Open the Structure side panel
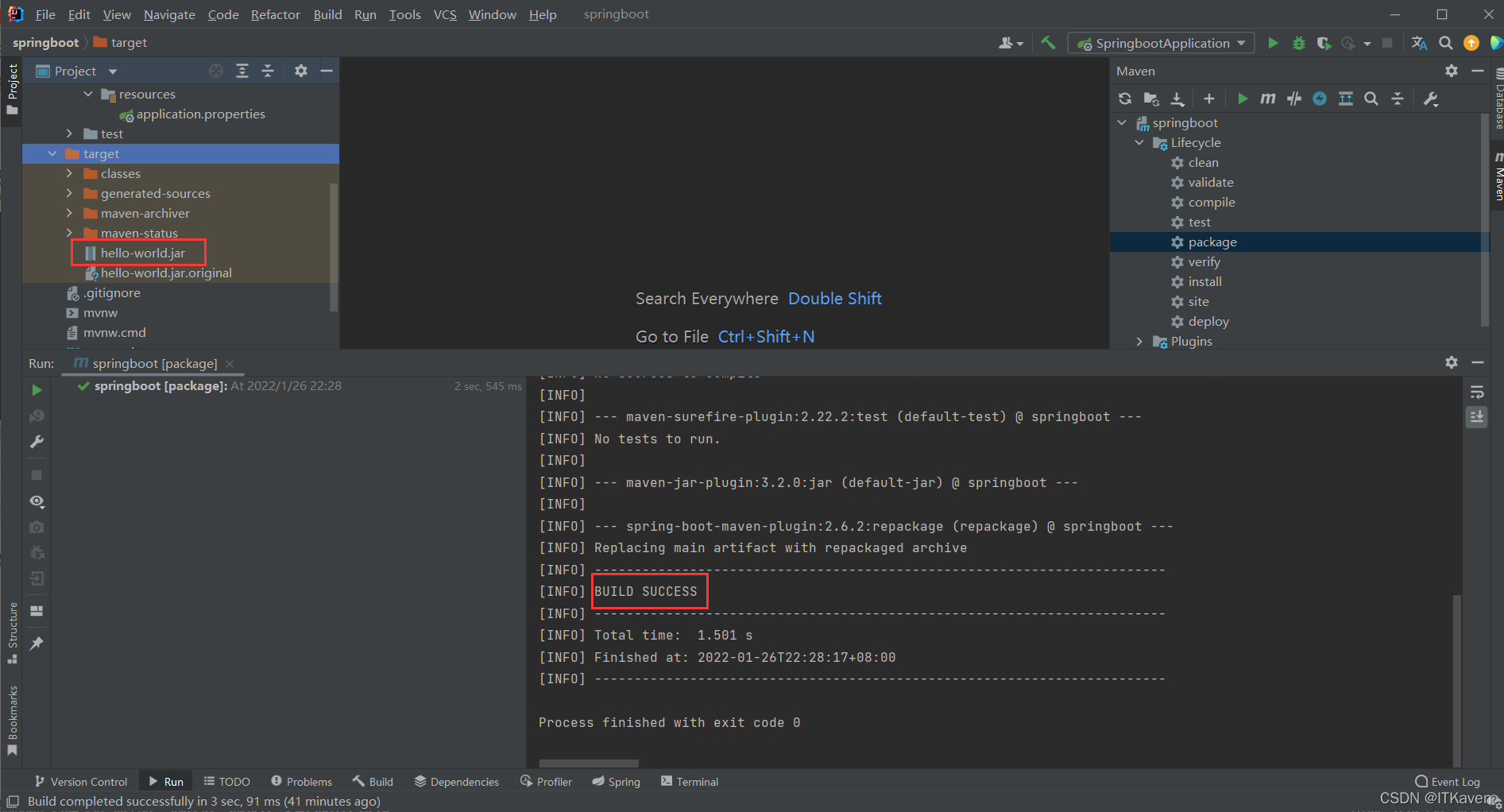This screenshot has height=812, width=1504. click(13, 633)
